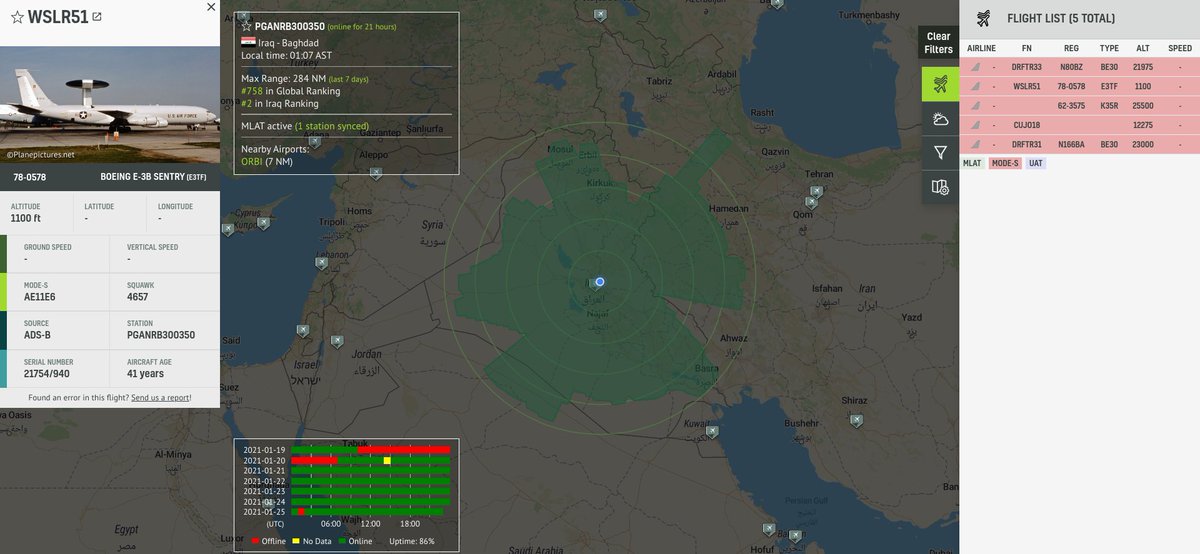Screen dimensions: 1200x554
Task: Favorite the WSLR51 flight with the star
Action: 17,17
